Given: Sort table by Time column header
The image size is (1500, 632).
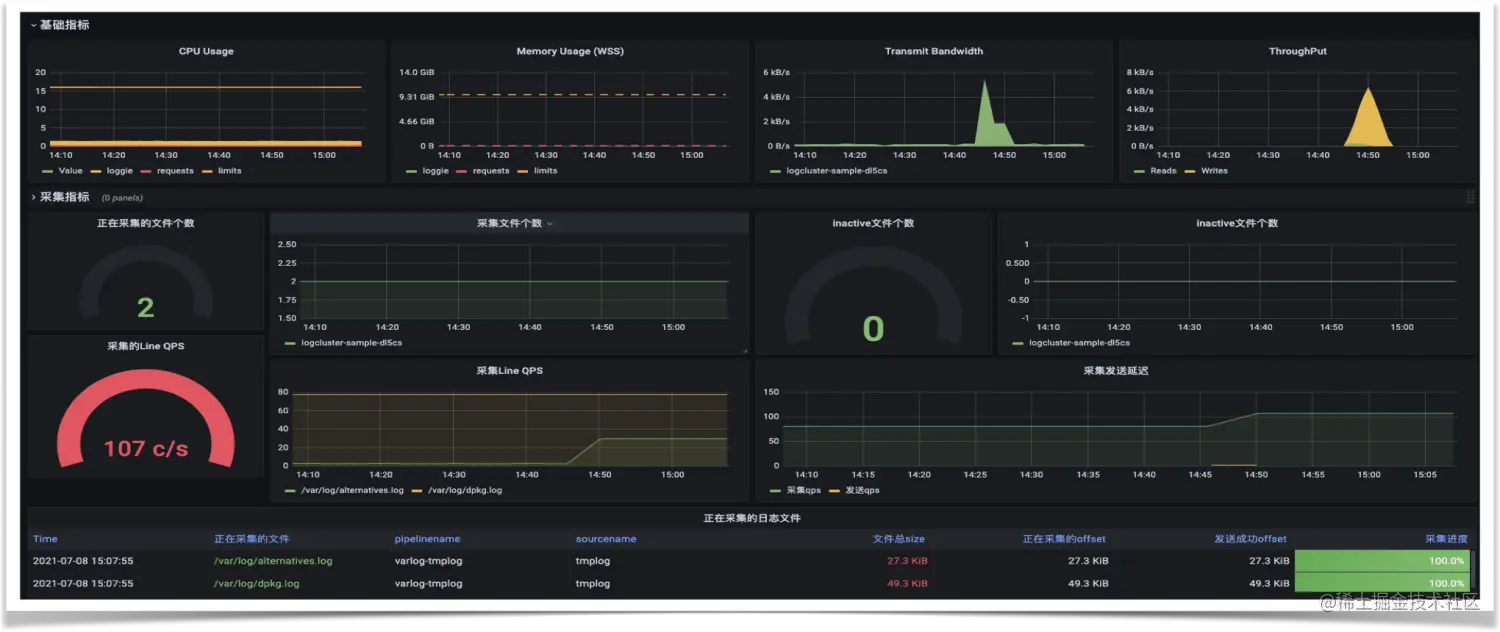Looking at the screenshot, I should [x=46, y=539].
